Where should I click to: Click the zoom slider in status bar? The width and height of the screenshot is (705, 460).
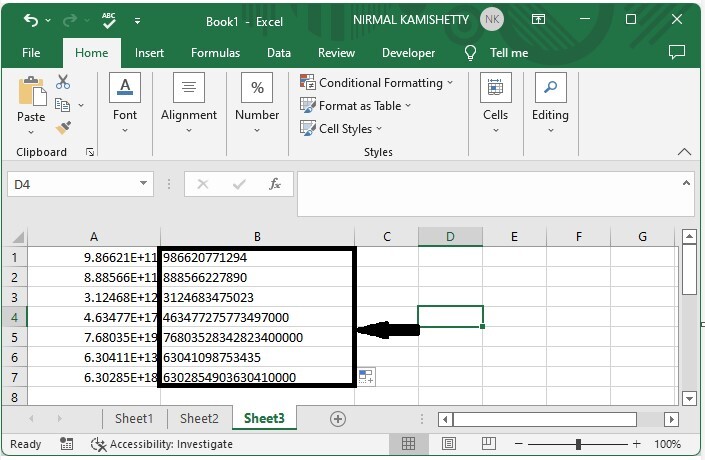tap(578, 444)
